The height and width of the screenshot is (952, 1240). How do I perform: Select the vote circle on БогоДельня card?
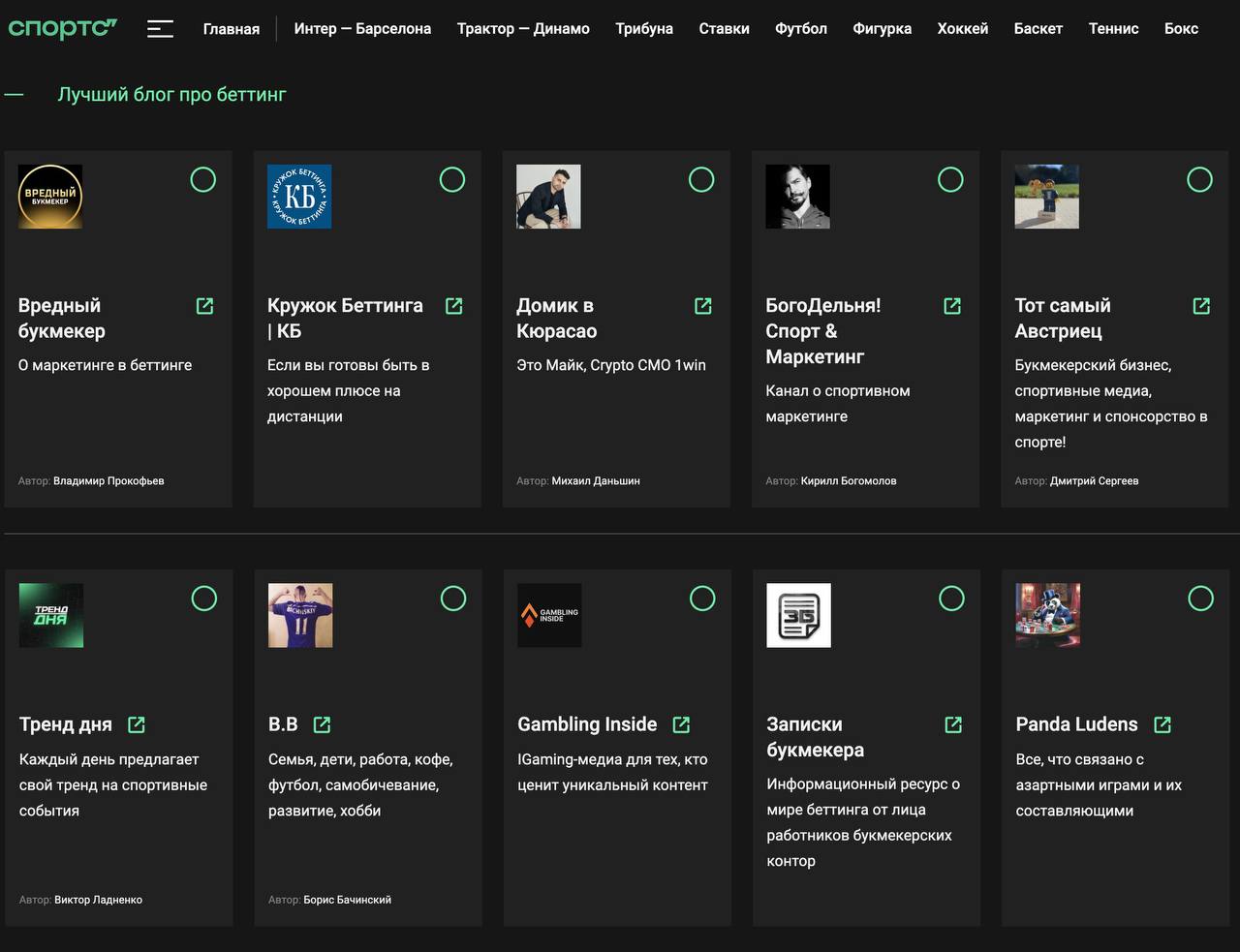[950, 179]
